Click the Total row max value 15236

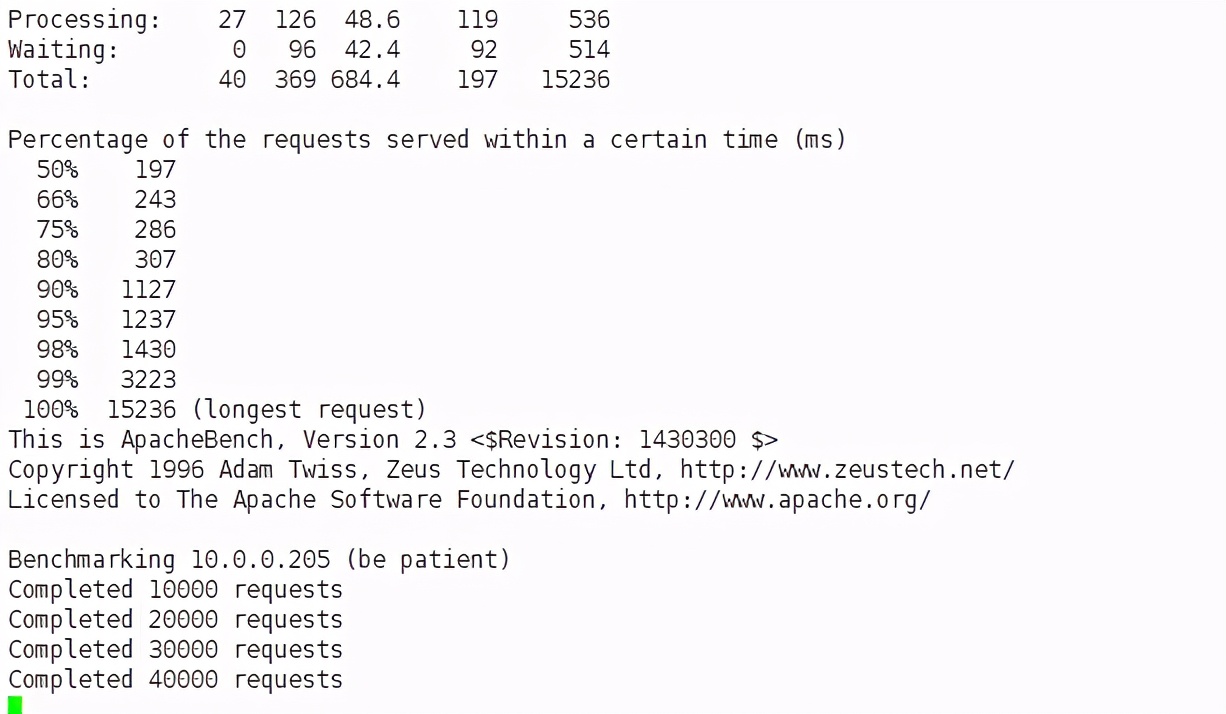coord(575,79)
